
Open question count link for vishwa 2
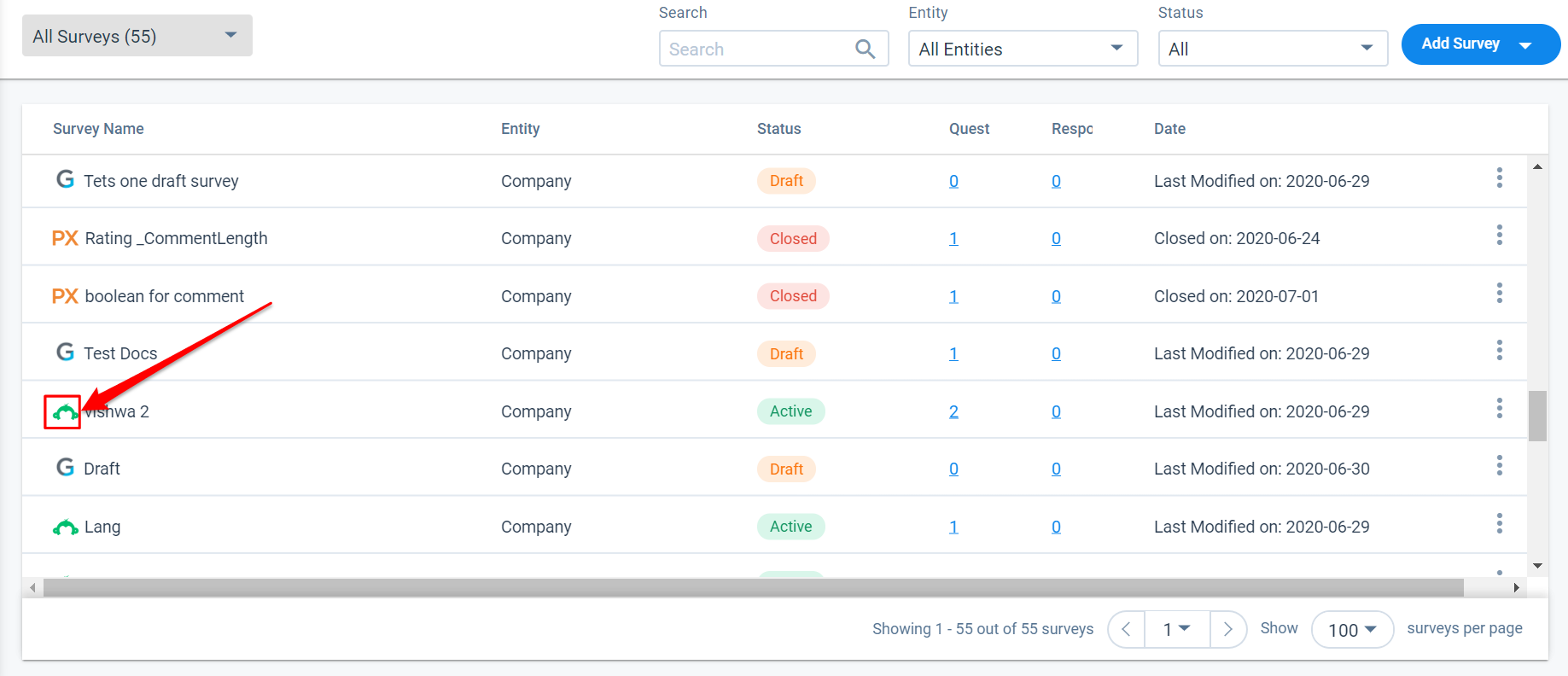[953, 411]
